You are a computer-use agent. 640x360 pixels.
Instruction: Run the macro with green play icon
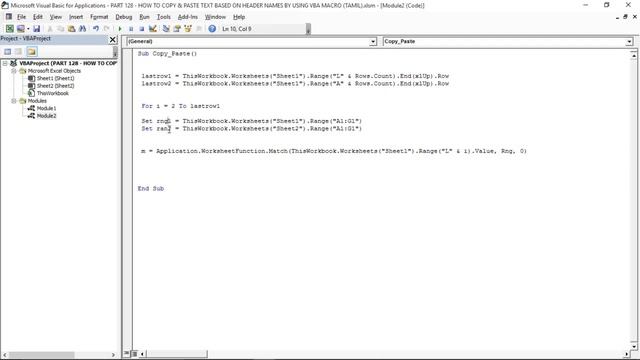[x=120, y=29]
